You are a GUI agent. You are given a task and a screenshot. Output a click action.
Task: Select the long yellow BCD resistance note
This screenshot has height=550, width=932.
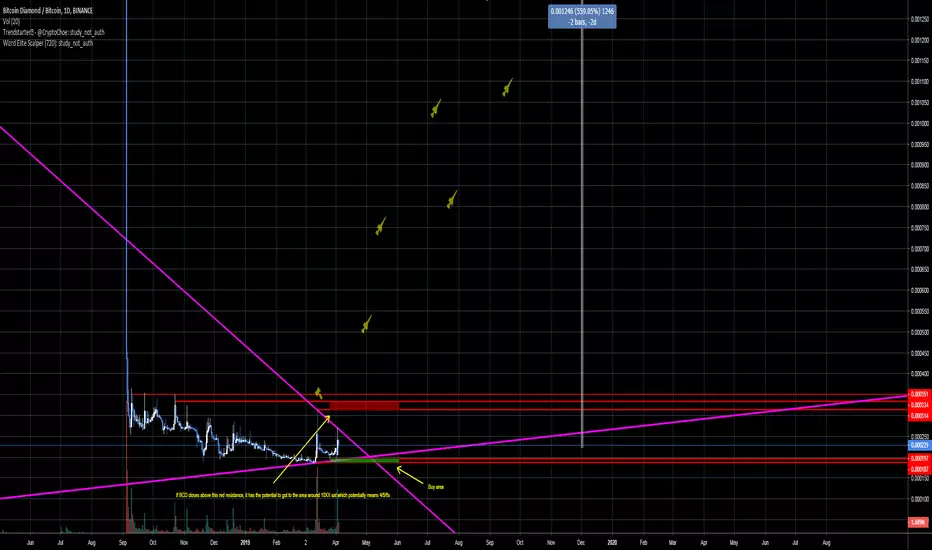(283, 495)
